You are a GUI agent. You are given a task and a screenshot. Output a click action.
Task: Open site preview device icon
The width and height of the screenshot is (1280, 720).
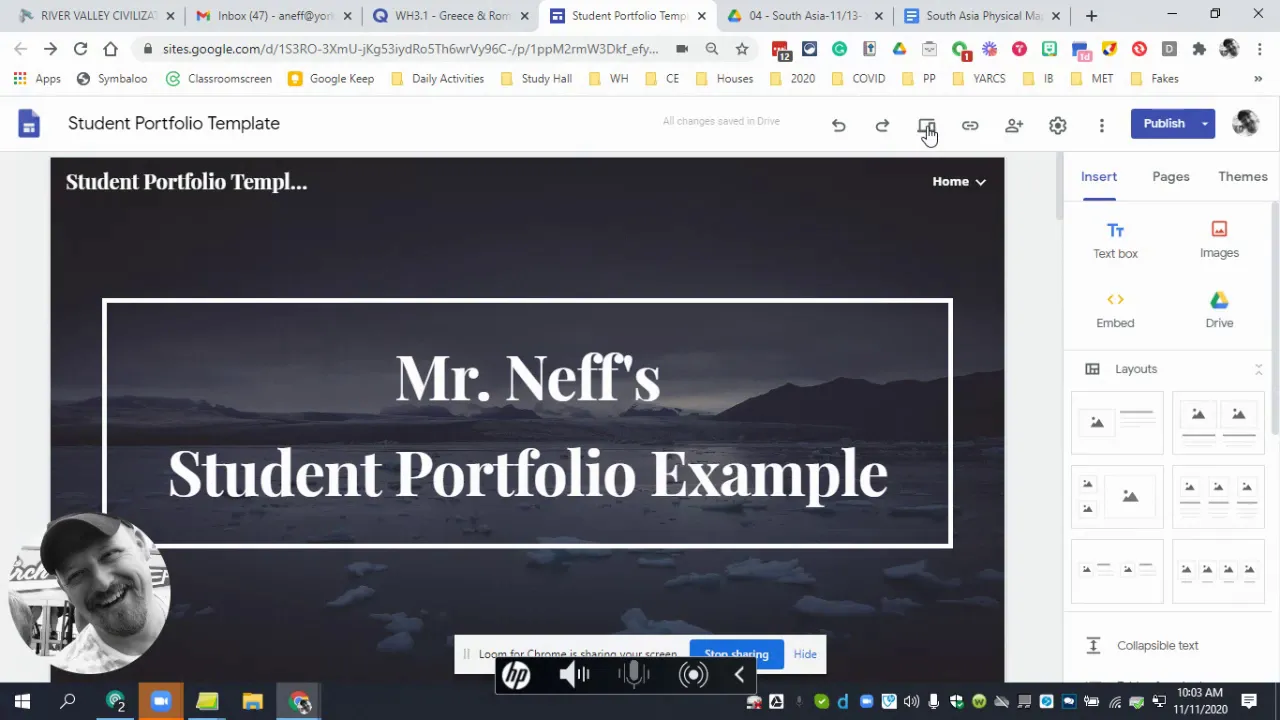pos(926,125)
